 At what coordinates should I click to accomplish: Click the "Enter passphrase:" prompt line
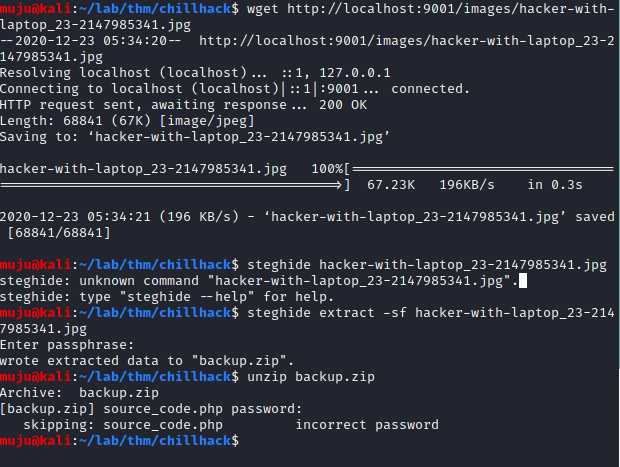[x=67, y=344]
